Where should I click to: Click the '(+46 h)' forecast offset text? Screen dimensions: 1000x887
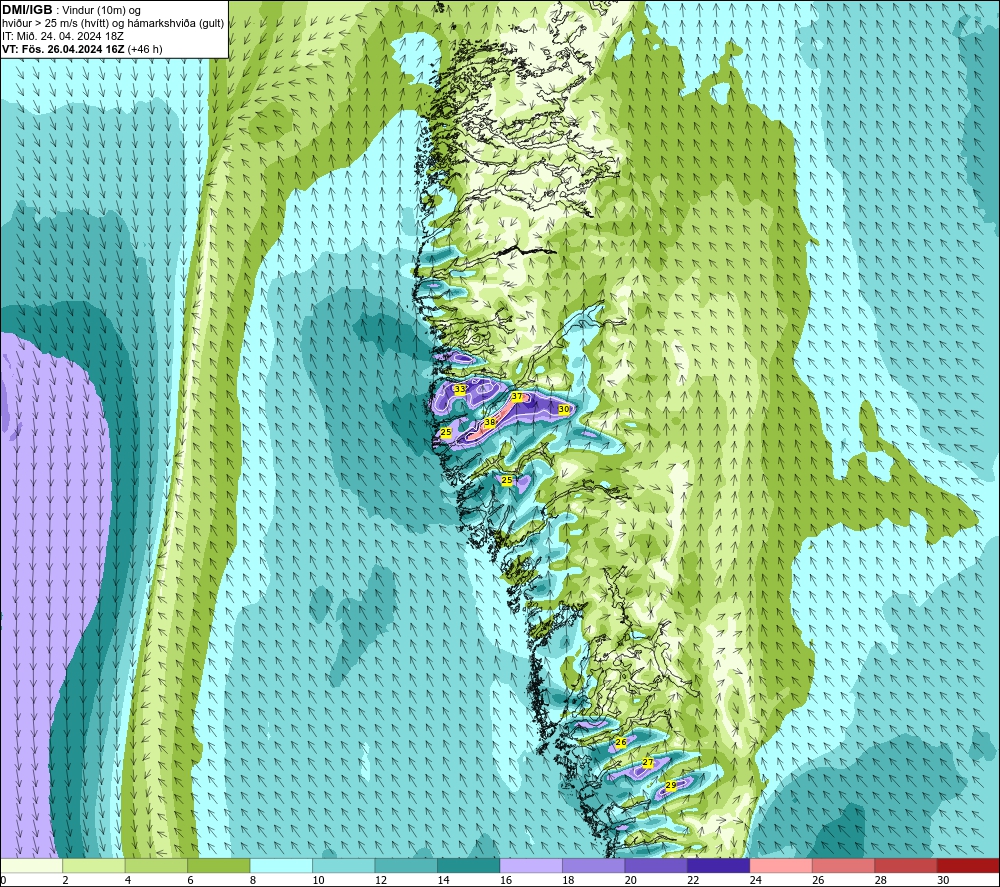pos(145,49)
